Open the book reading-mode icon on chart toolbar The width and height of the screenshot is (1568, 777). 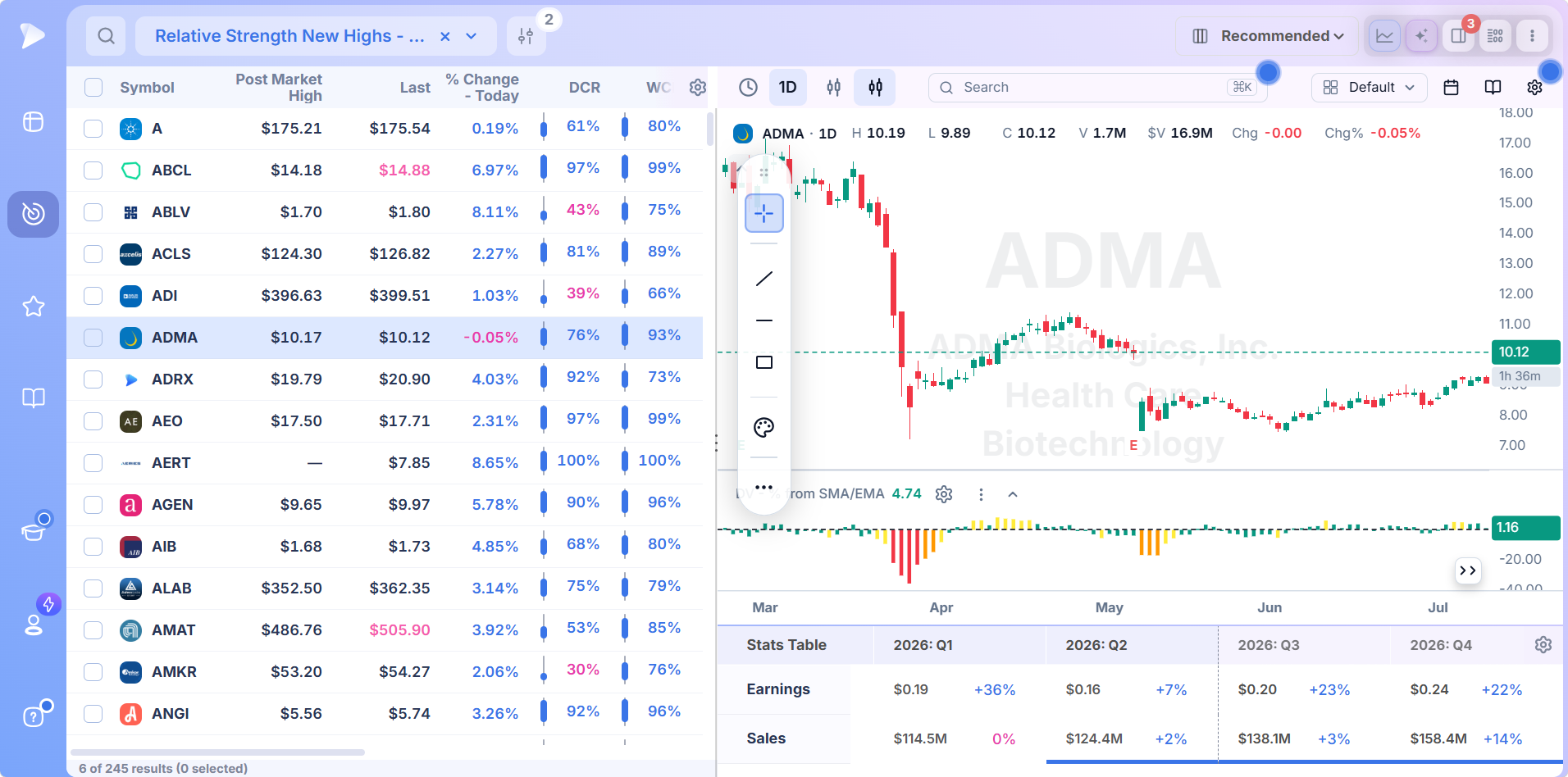[1493, 87]
